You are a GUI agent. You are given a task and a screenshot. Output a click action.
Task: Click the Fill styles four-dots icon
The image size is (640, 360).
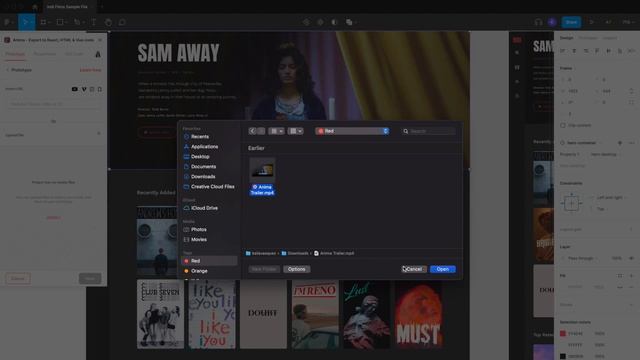620,276
